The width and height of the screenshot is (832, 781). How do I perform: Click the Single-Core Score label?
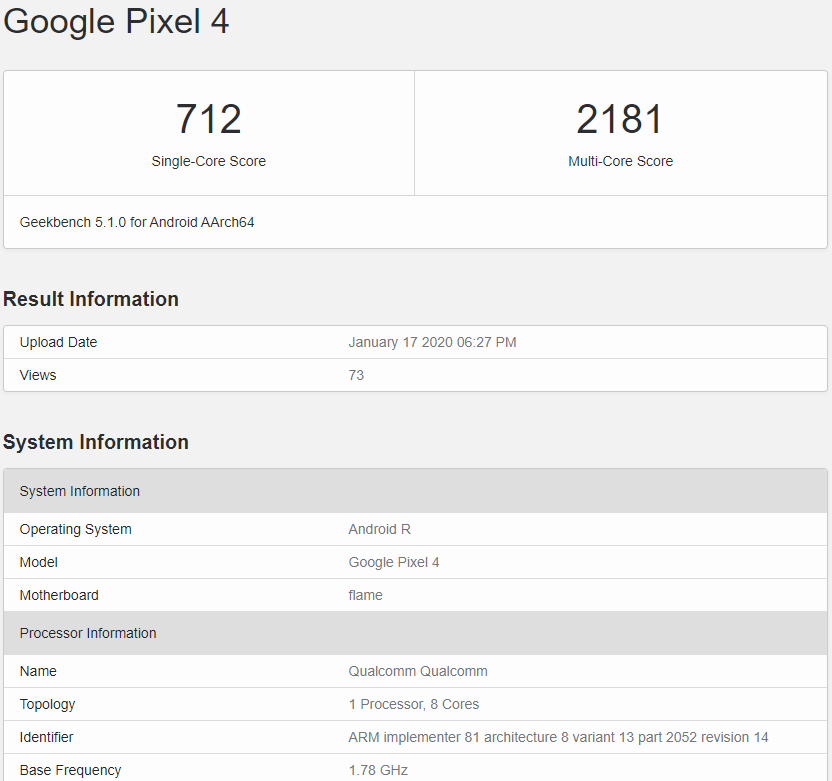pyautogui.click(x=209, y=161)
